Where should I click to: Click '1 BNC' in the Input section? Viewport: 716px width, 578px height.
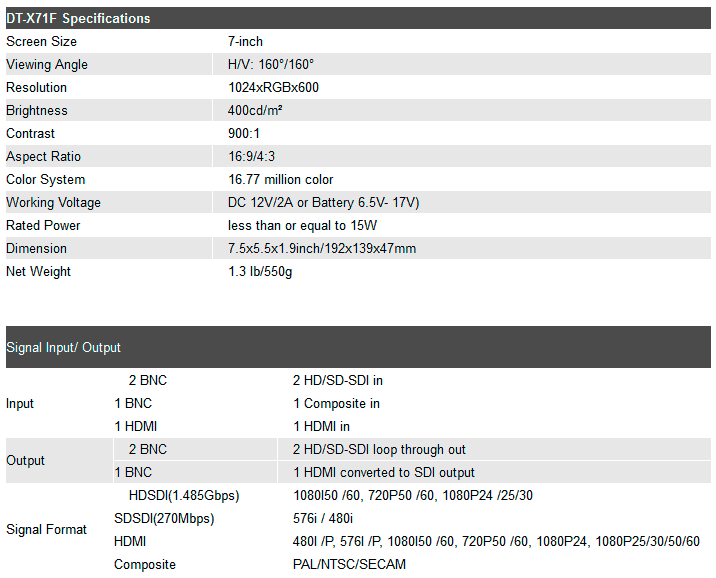133,404
